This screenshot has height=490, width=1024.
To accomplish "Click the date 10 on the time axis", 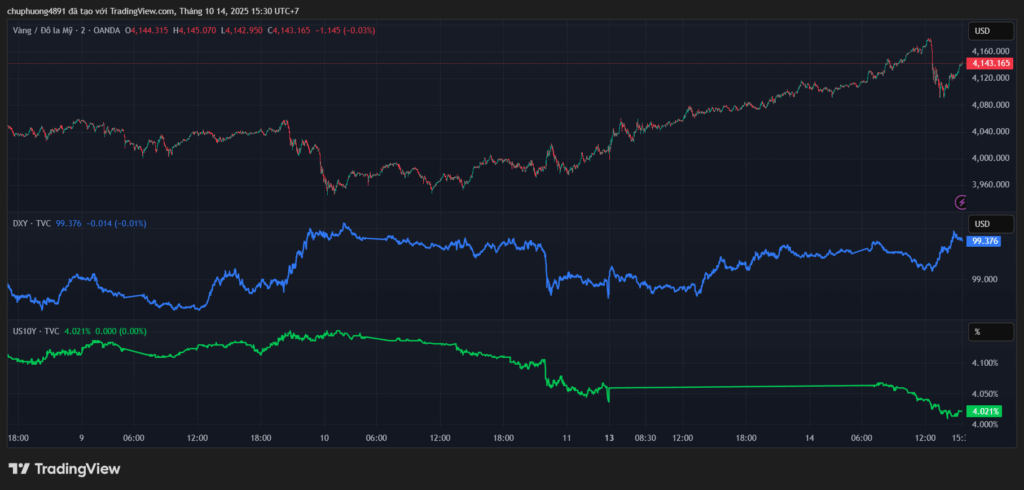I will (x=325, y=437).
